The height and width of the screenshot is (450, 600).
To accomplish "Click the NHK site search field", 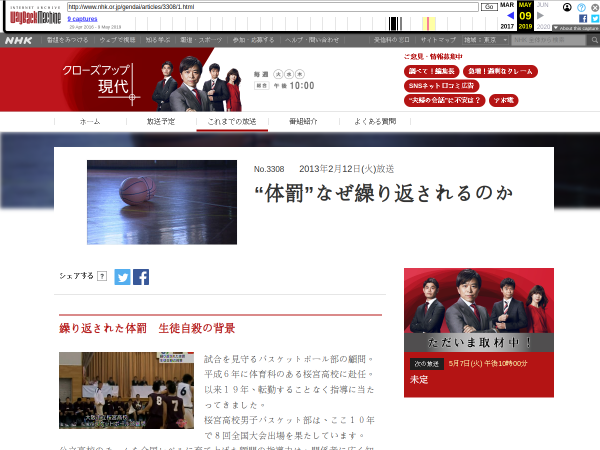I will click(548, 40).
